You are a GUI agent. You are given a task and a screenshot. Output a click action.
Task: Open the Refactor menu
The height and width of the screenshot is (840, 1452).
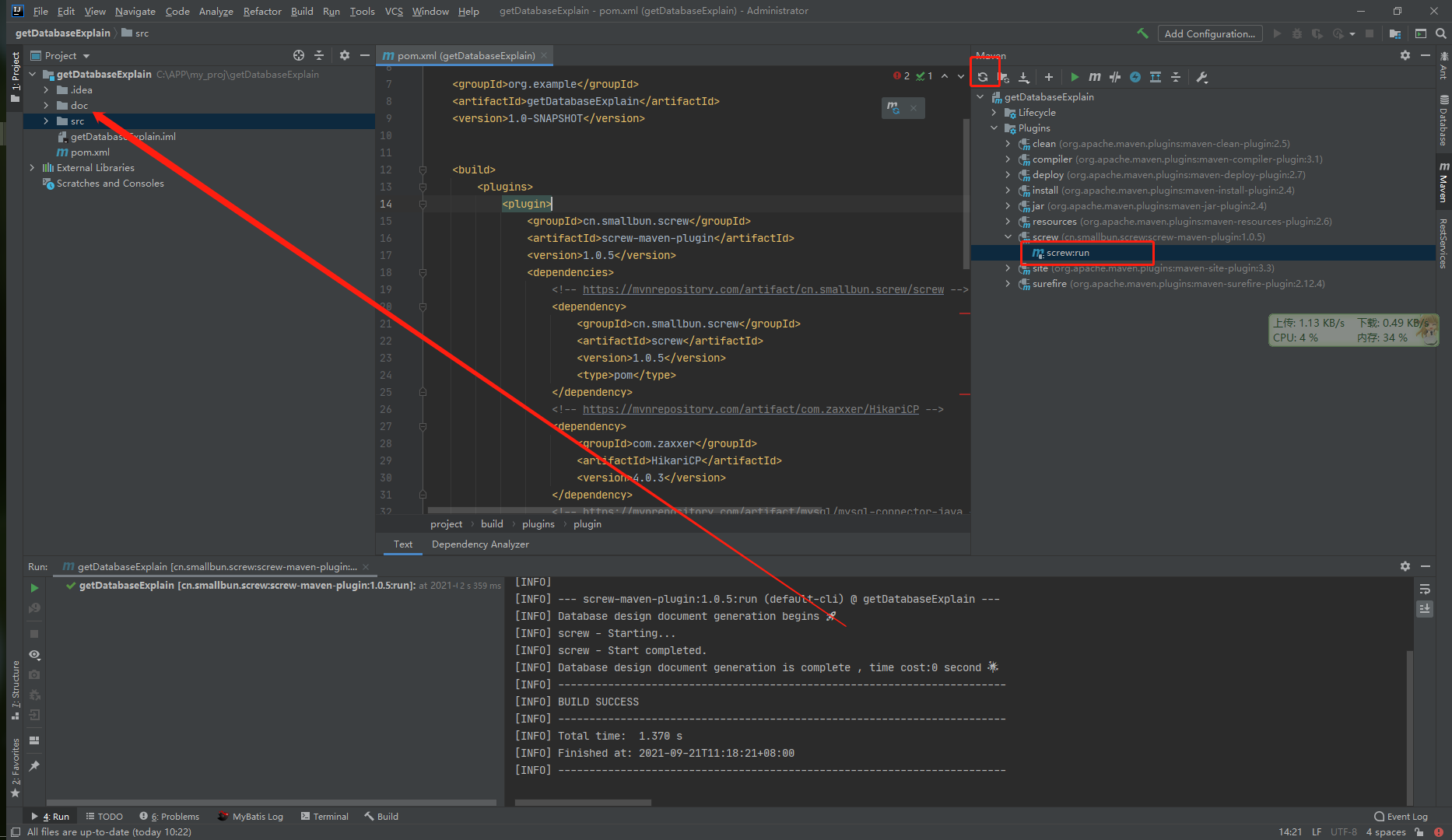[x=262, y=11]
